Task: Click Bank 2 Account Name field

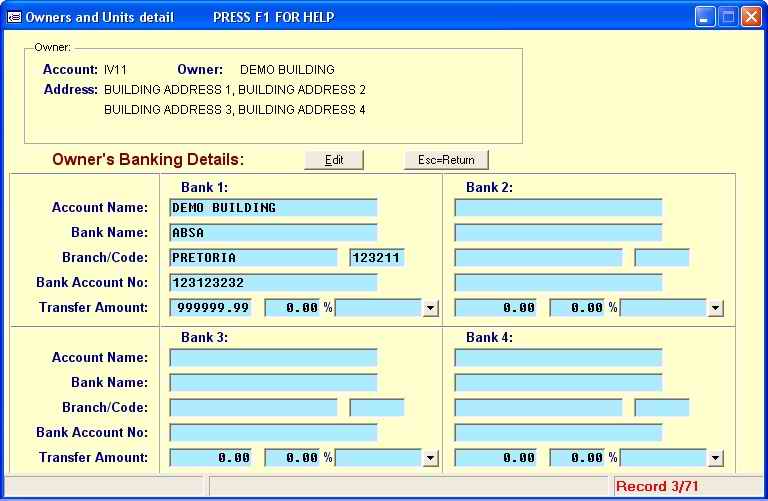Action: [558, 208]
